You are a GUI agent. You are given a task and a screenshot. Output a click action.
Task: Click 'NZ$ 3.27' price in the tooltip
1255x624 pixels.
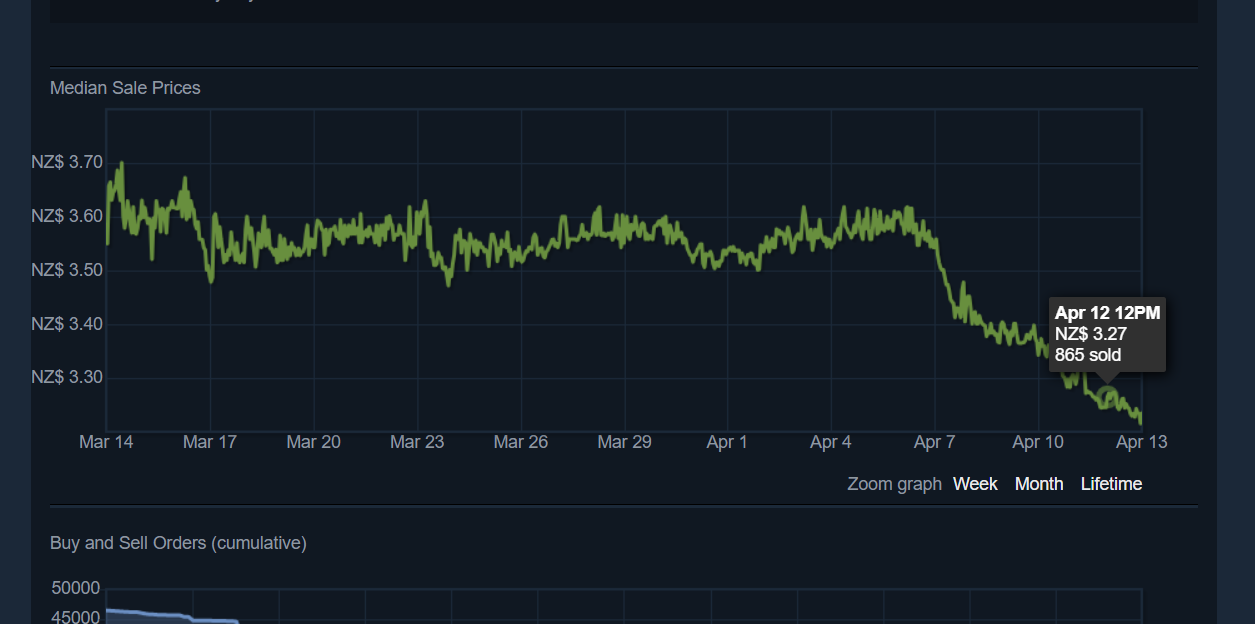pos(1091,334)
